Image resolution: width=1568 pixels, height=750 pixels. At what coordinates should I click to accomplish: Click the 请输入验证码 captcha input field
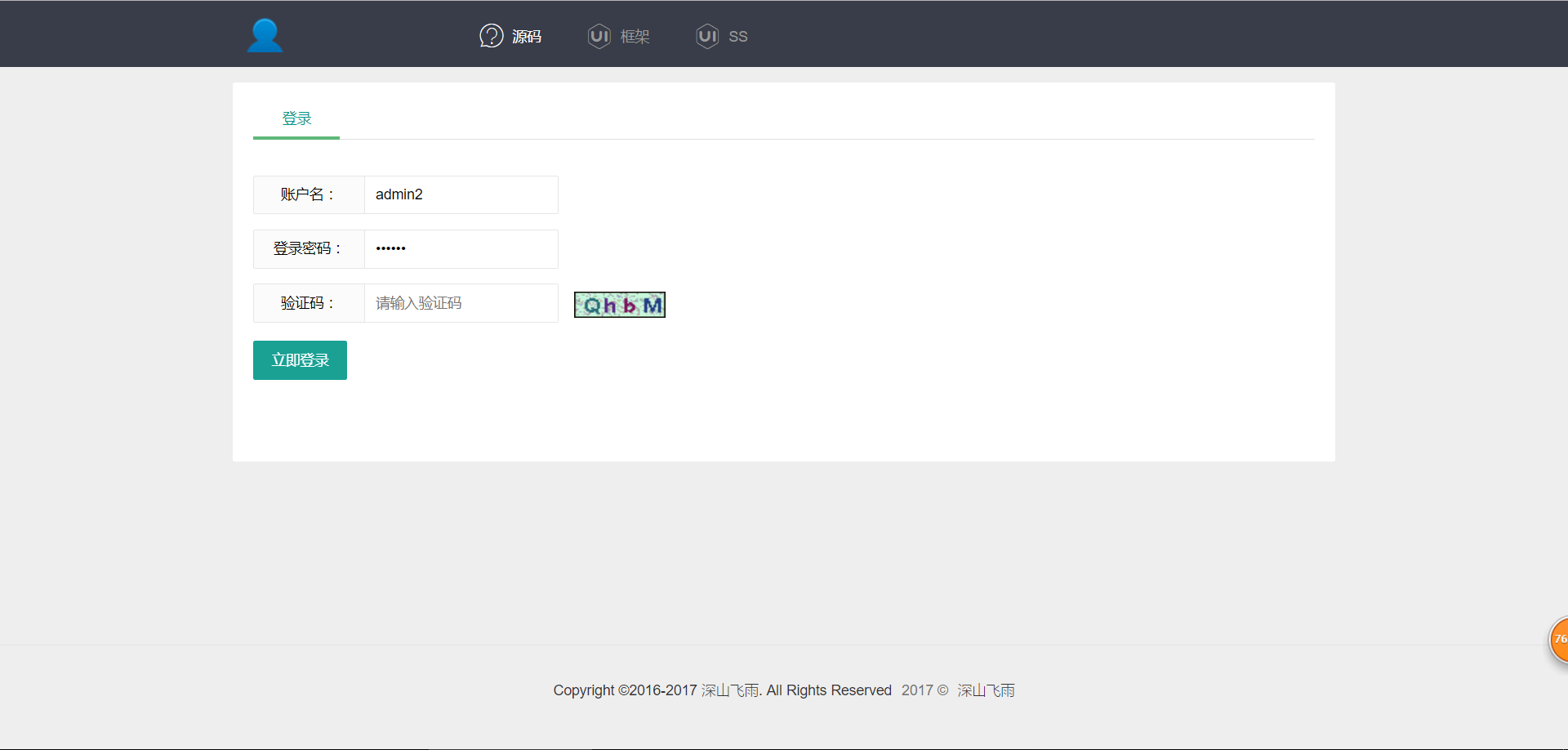pyautogui.click(x=461, y=303)
